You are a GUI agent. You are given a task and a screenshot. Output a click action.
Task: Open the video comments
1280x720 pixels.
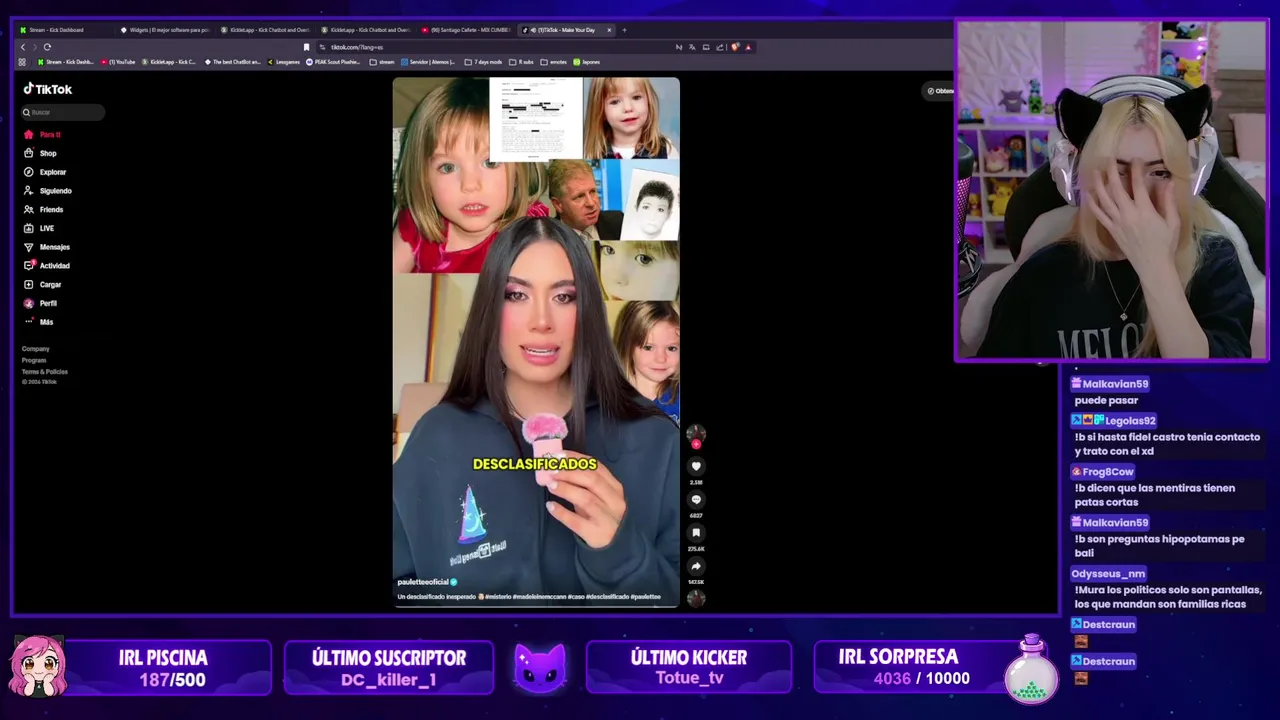[x=696, y=500]
